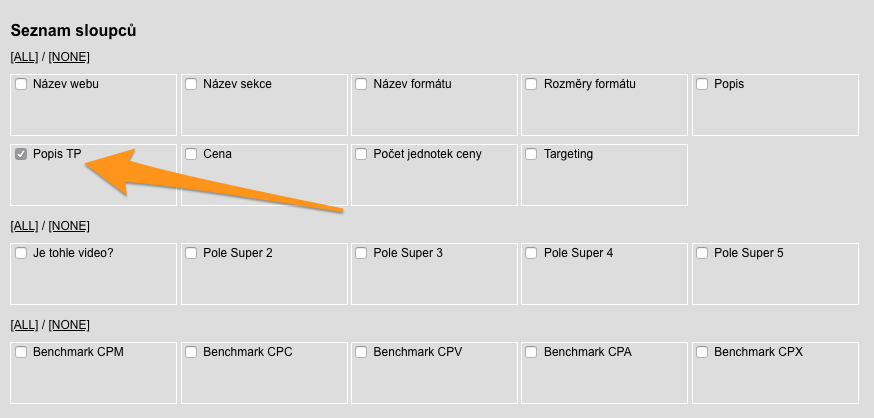This screenshot has height=418, width=874.
Task: Enable the Název sekce column
Action: click(191, 85)
